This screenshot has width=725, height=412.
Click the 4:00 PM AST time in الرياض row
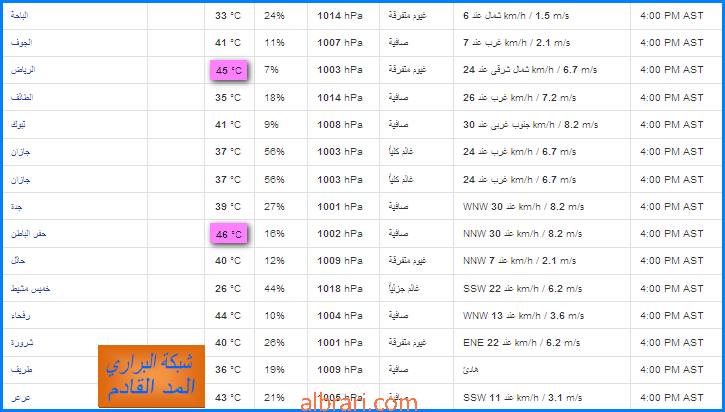672,70
